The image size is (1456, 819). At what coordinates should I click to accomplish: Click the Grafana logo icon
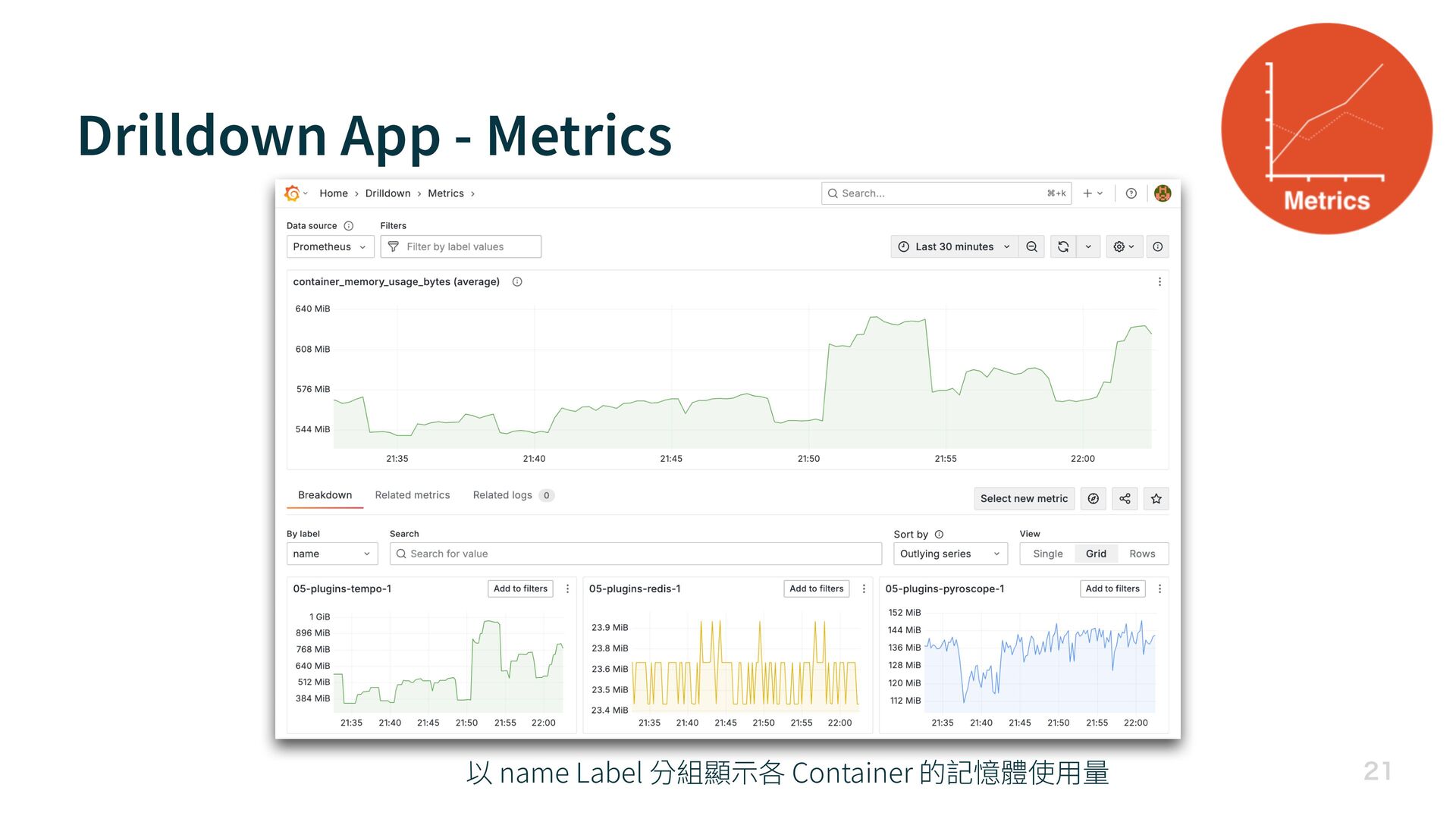[292, 193]
